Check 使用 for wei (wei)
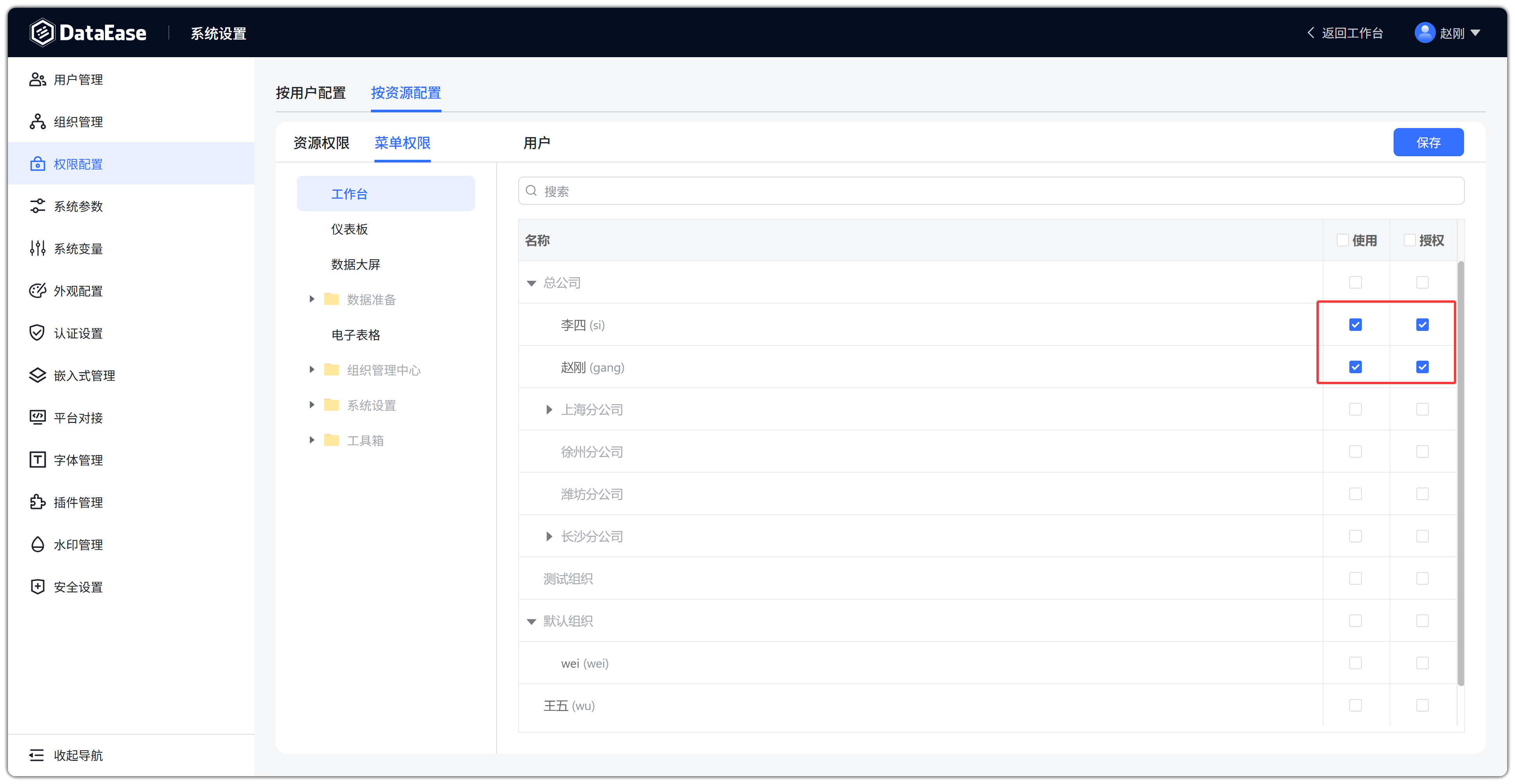Image resolution: width=1515 pixels, height=784 pixels. click(1356, 663)
